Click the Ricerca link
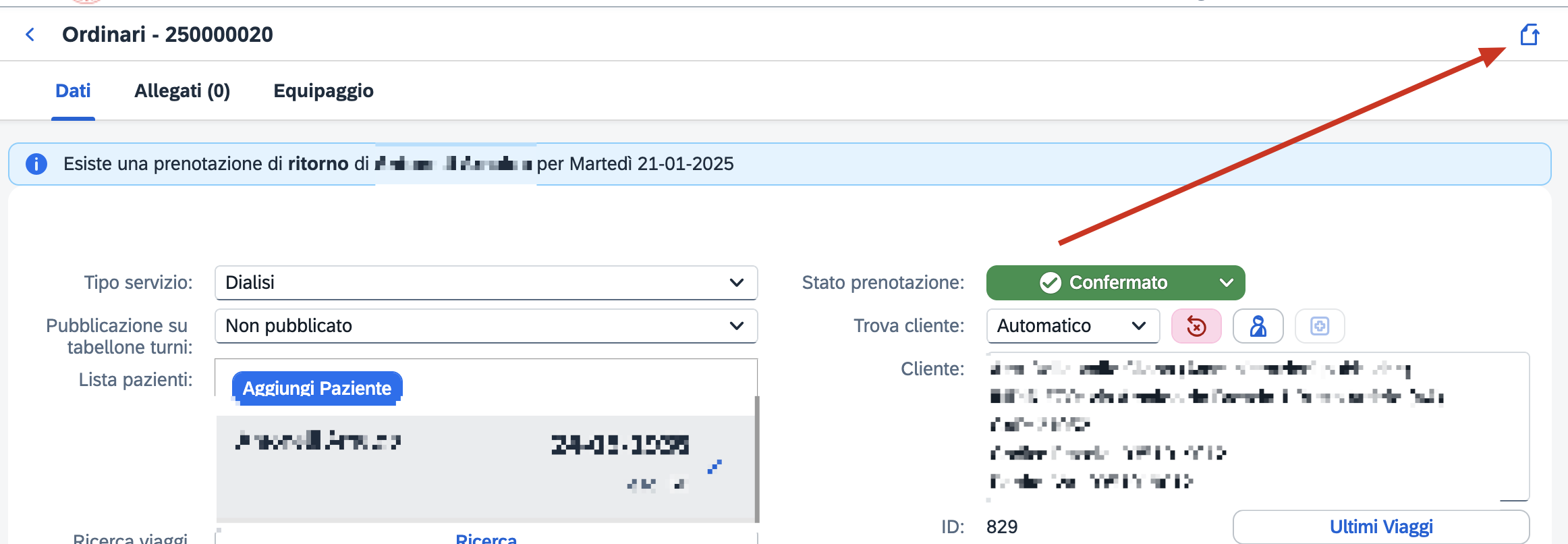The height and width of the screenshot is (544, 1568). [486, 539]
